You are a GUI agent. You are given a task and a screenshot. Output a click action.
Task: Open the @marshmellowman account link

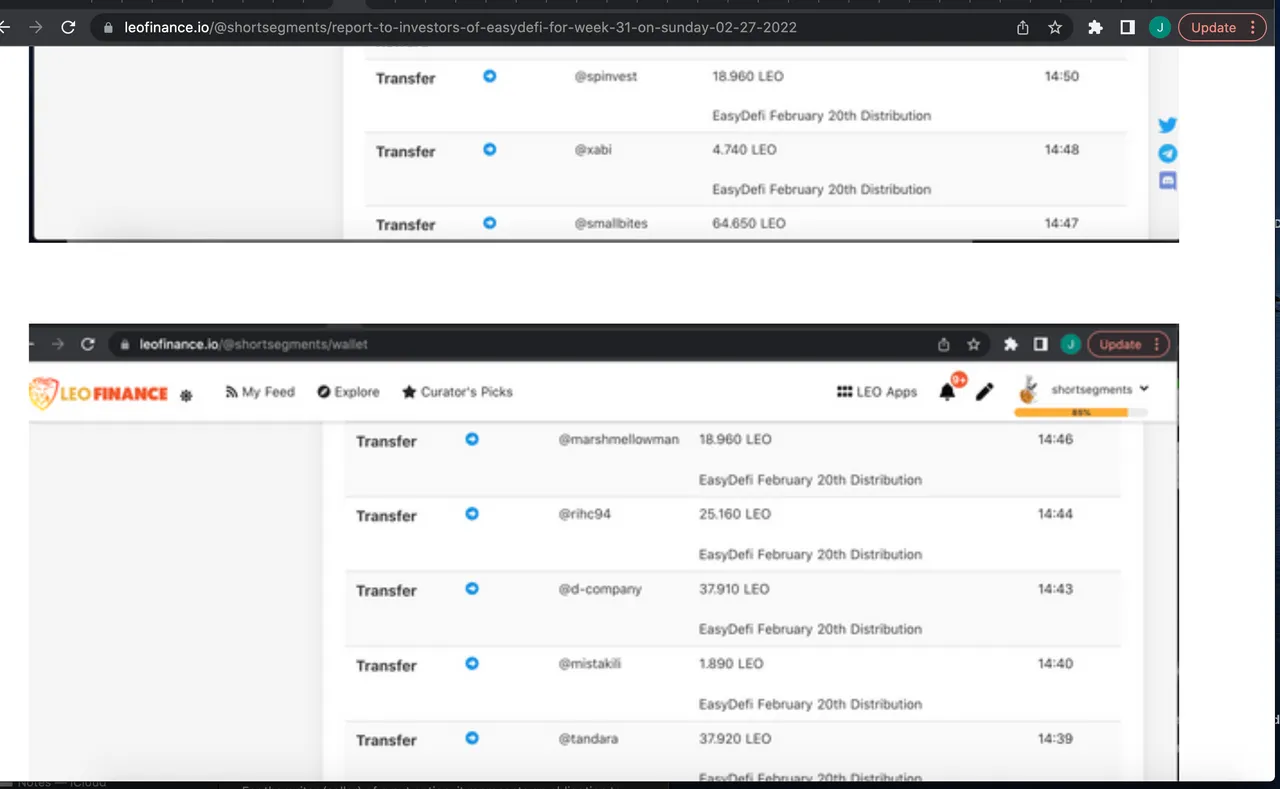pyautogui.click(x=618, y=440)
